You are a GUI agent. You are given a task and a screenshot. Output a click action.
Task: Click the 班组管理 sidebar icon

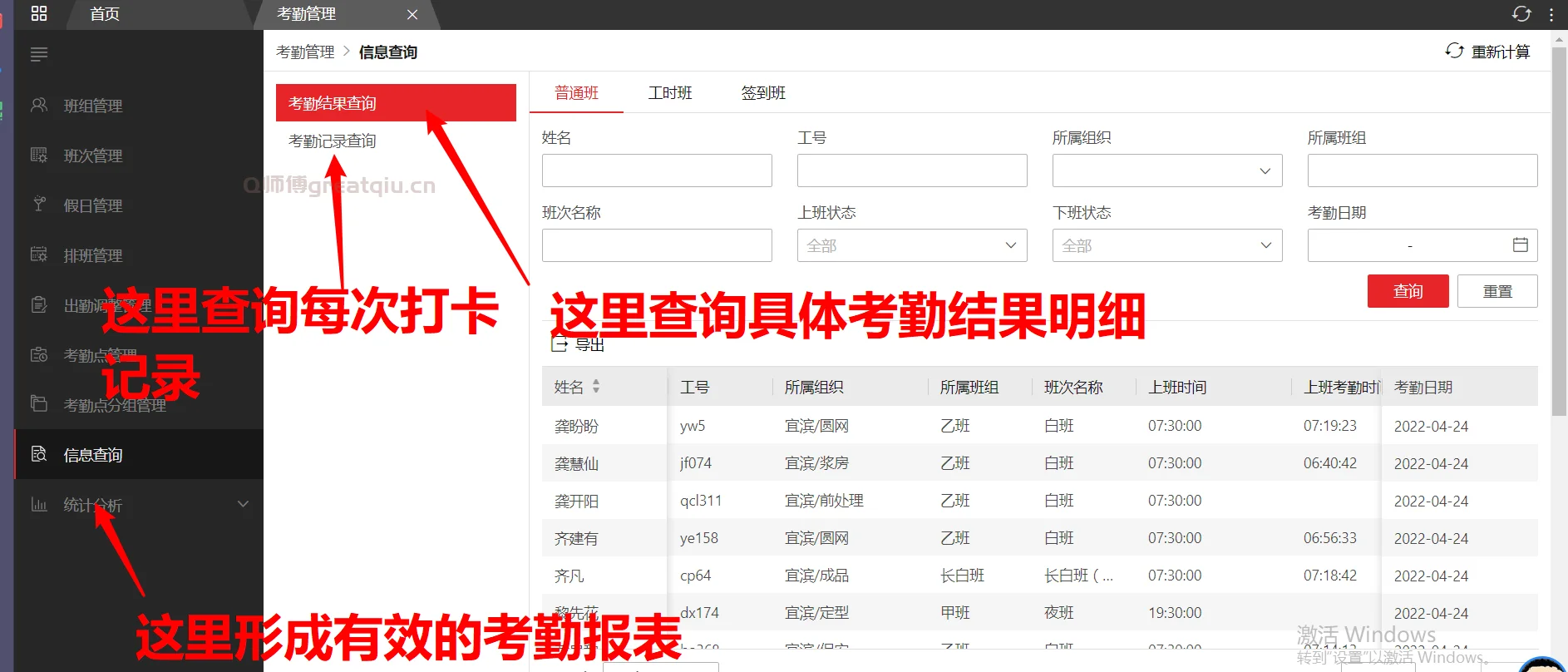[x=39, y=105]
